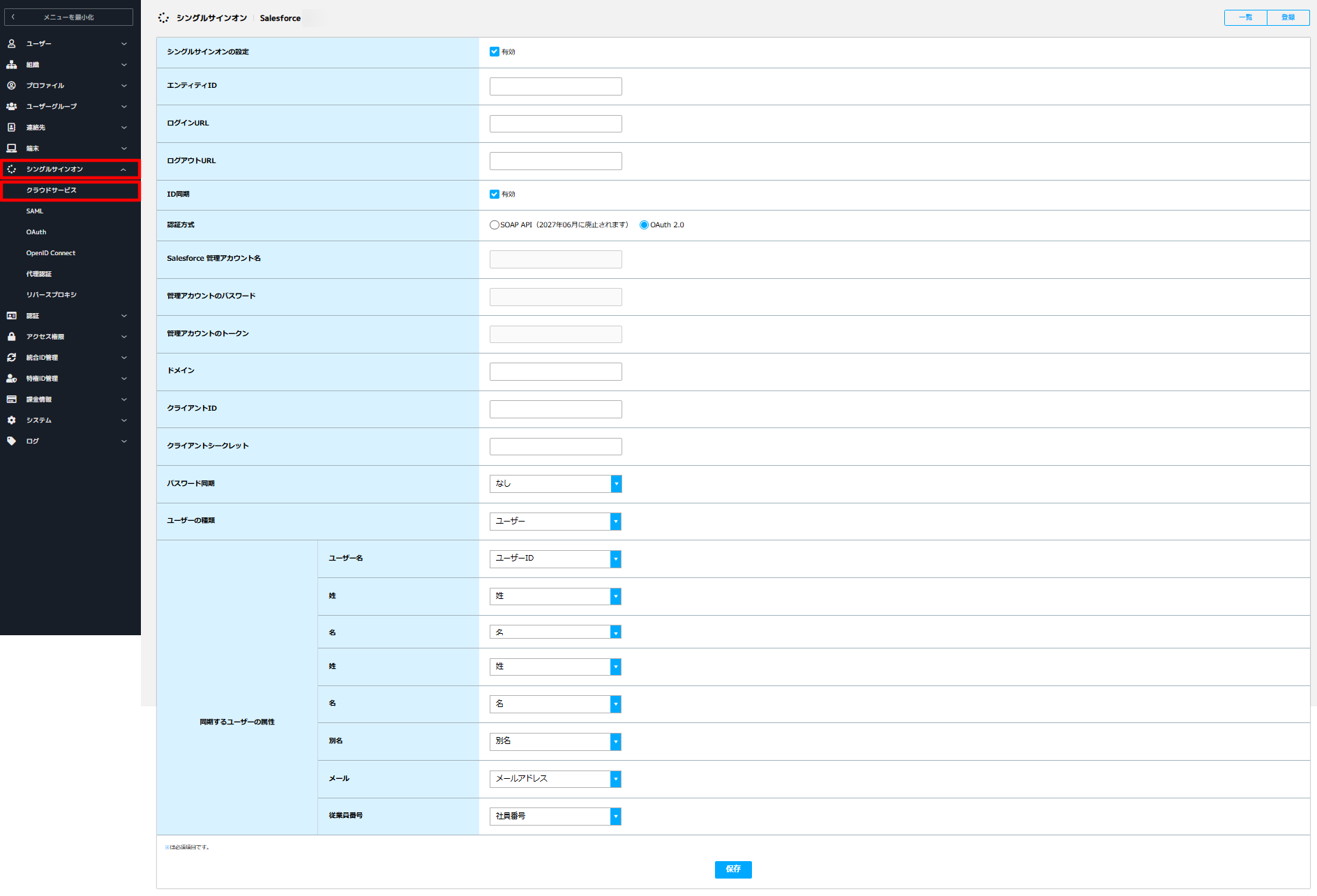This screenshot has height=896, width=1317.
Task: Click the シングルサインオン dotted-circle icon in sidebar
Action: click(12, 169)
